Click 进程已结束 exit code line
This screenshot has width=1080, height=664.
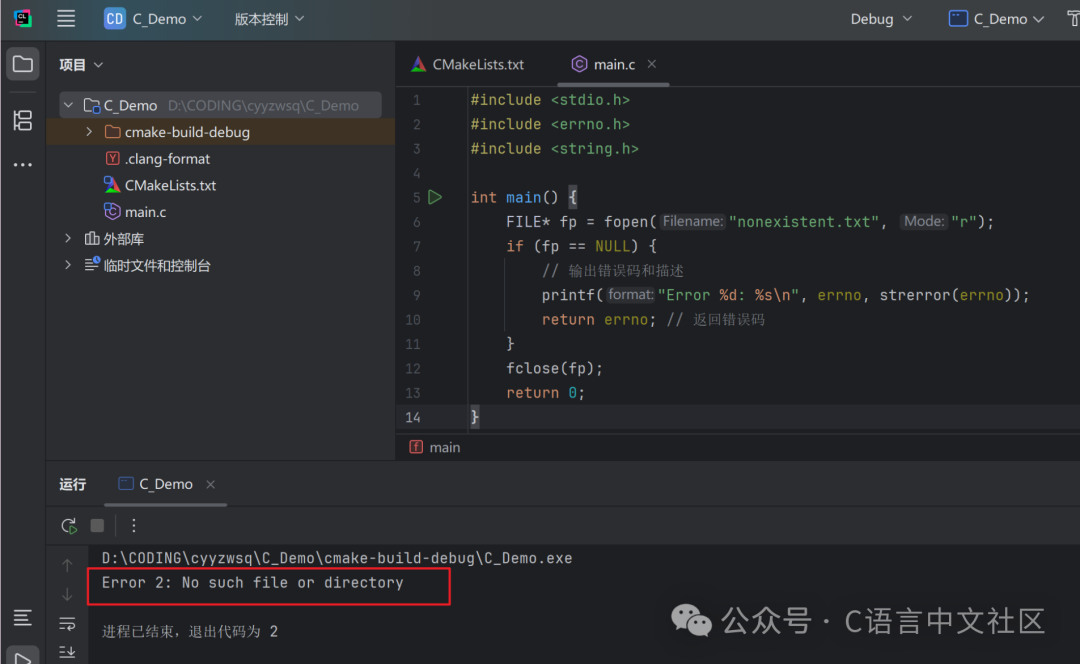189,631
